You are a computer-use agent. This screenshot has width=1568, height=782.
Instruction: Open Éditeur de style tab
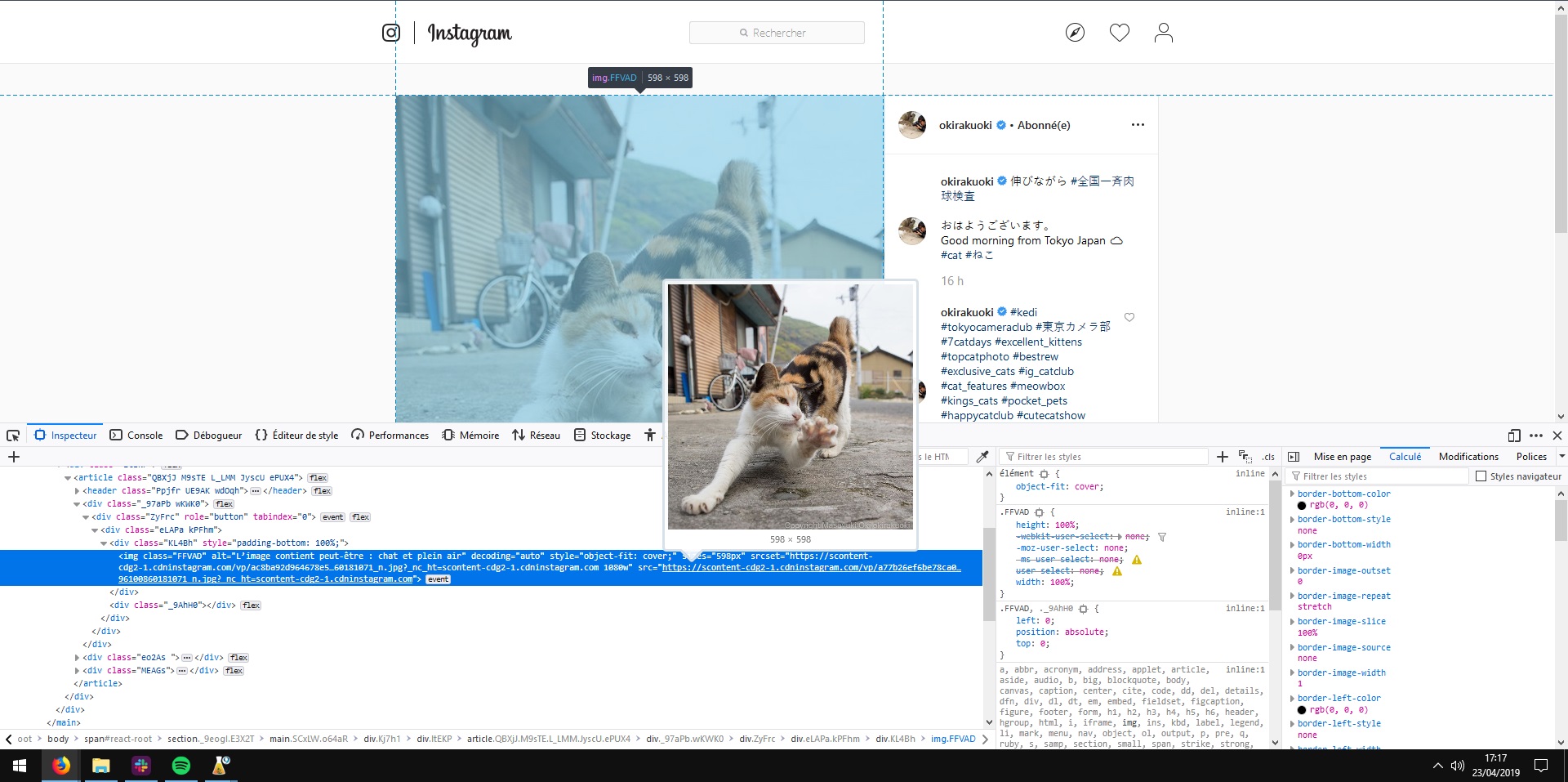tap(297, 436)
